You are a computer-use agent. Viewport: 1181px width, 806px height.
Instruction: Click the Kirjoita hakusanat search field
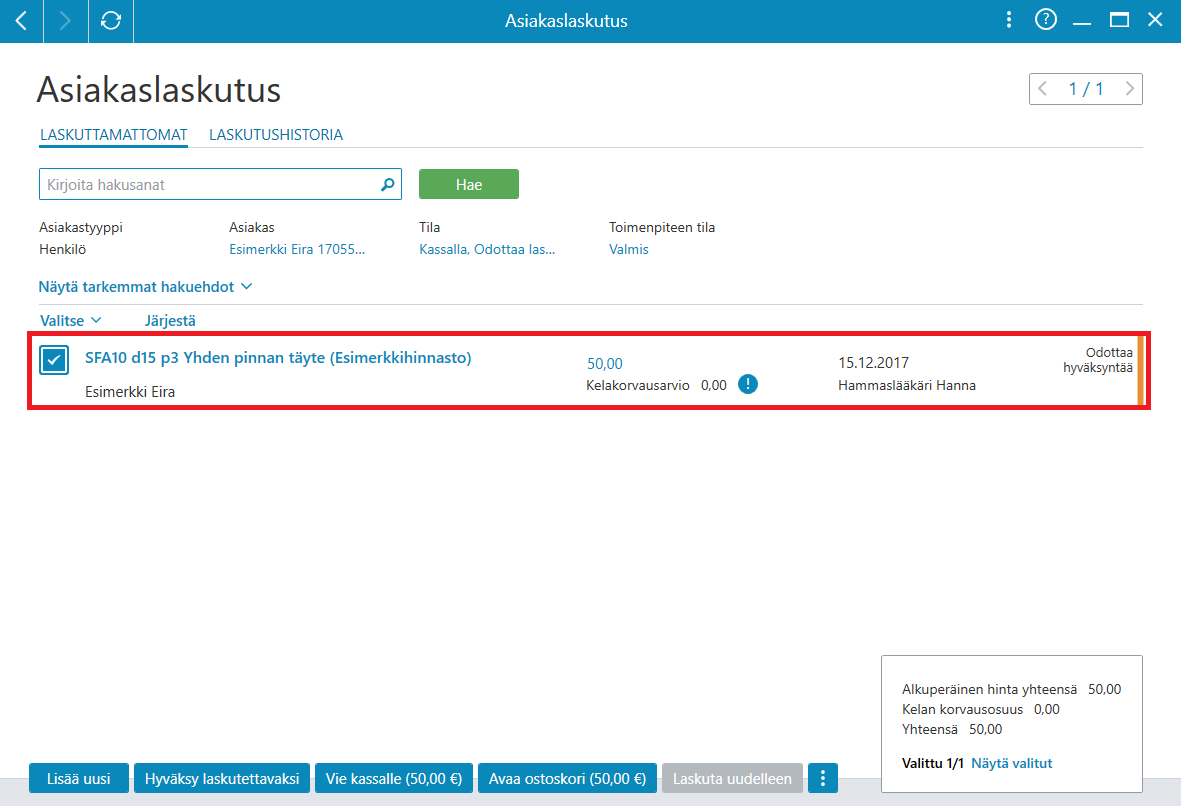coord(211,185)
